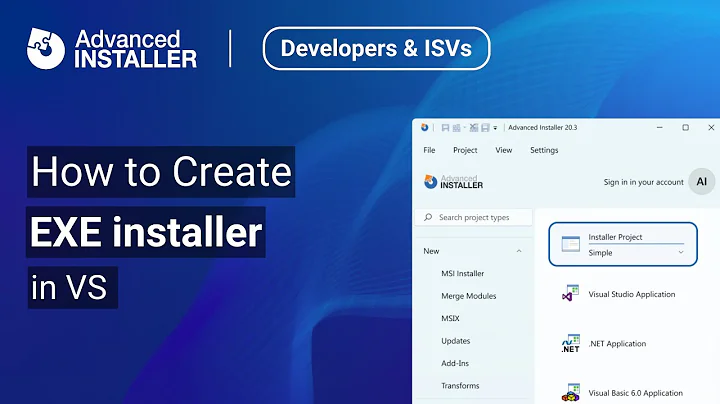Click the Installer Project window icon
720x404 pixels.
571,244
